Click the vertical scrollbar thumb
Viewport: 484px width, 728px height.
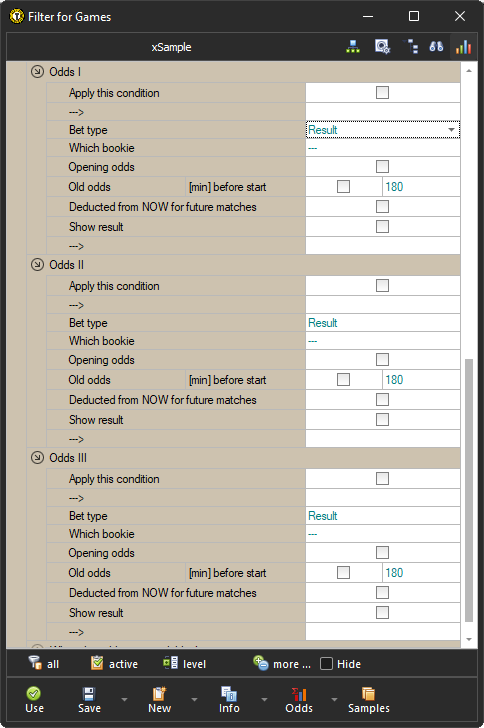[x=469, y=490]
